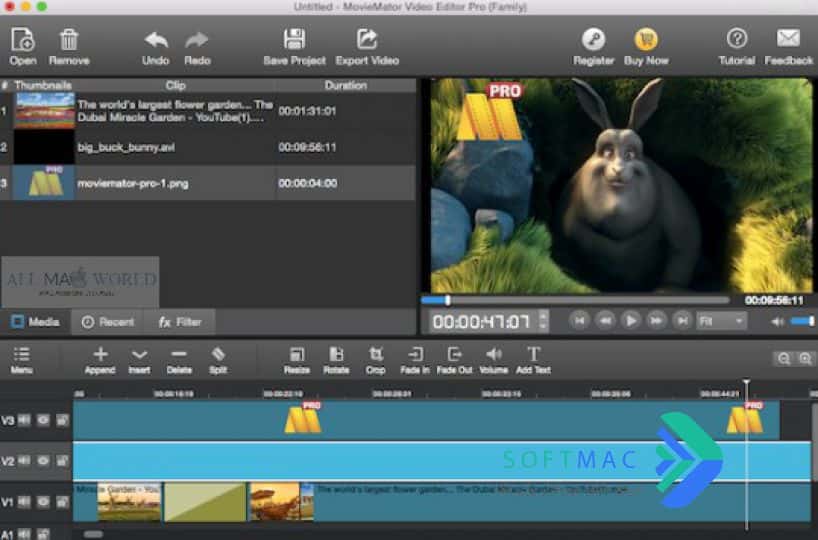Select the Dubai Miracle Garden clip row

point(208,111)
